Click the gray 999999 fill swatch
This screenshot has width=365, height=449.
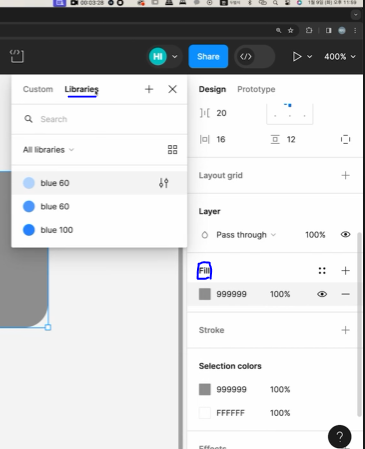(x=205, y=294)
